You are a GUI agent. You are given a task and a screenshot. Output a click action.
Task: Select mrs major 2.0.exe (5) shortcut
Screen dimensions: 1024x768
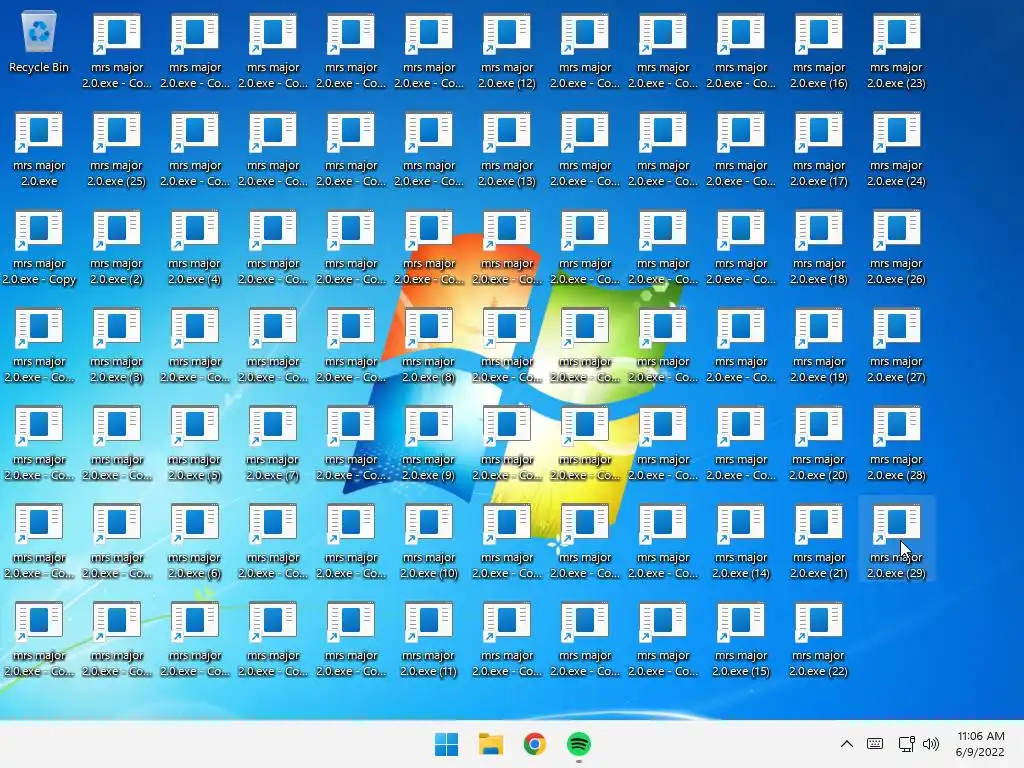point(195,443)
